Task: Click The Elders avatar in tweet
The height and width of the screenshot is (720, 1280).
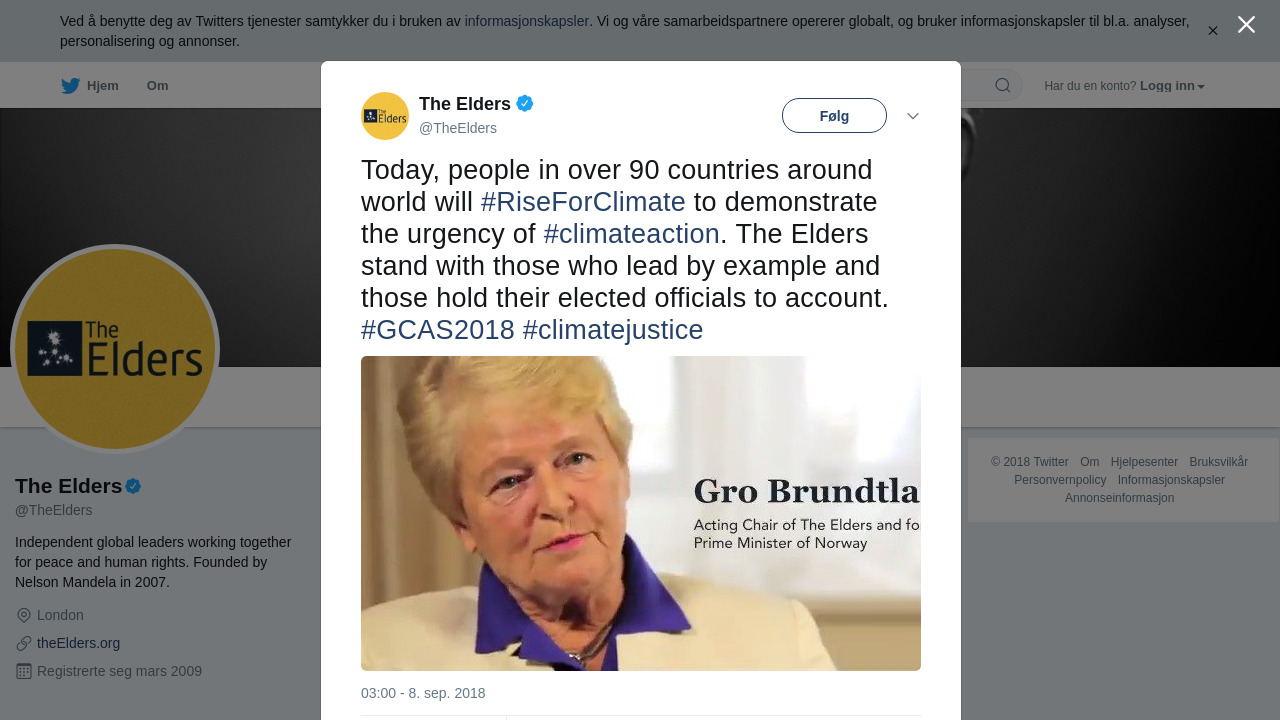Action: tap(385, 116)
